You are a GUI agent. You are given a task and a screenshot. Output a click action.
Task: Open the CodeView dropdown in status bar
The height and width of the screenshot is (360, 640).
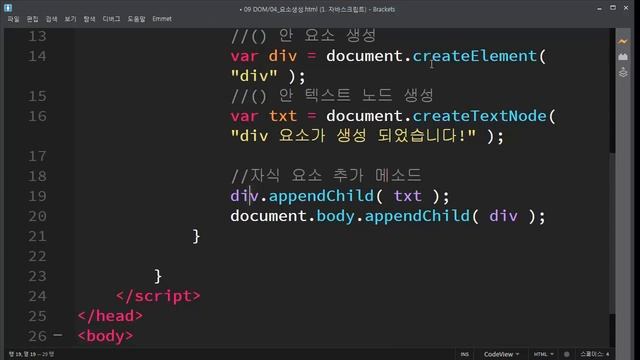tap(502, 354)
